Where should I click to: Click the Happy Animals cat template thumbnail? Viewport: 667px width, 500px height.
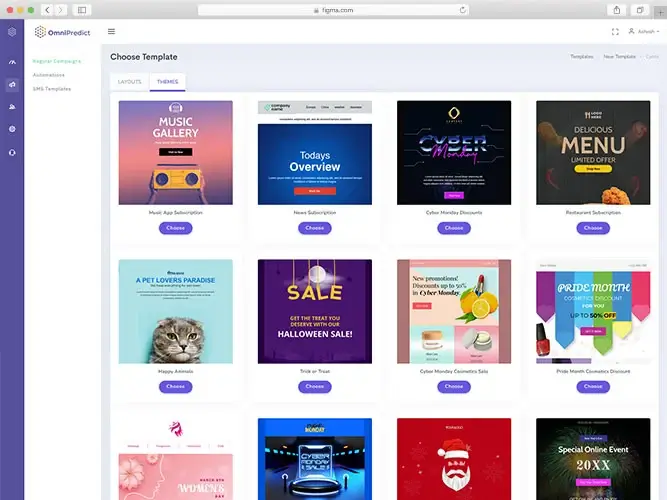[175, 311]
